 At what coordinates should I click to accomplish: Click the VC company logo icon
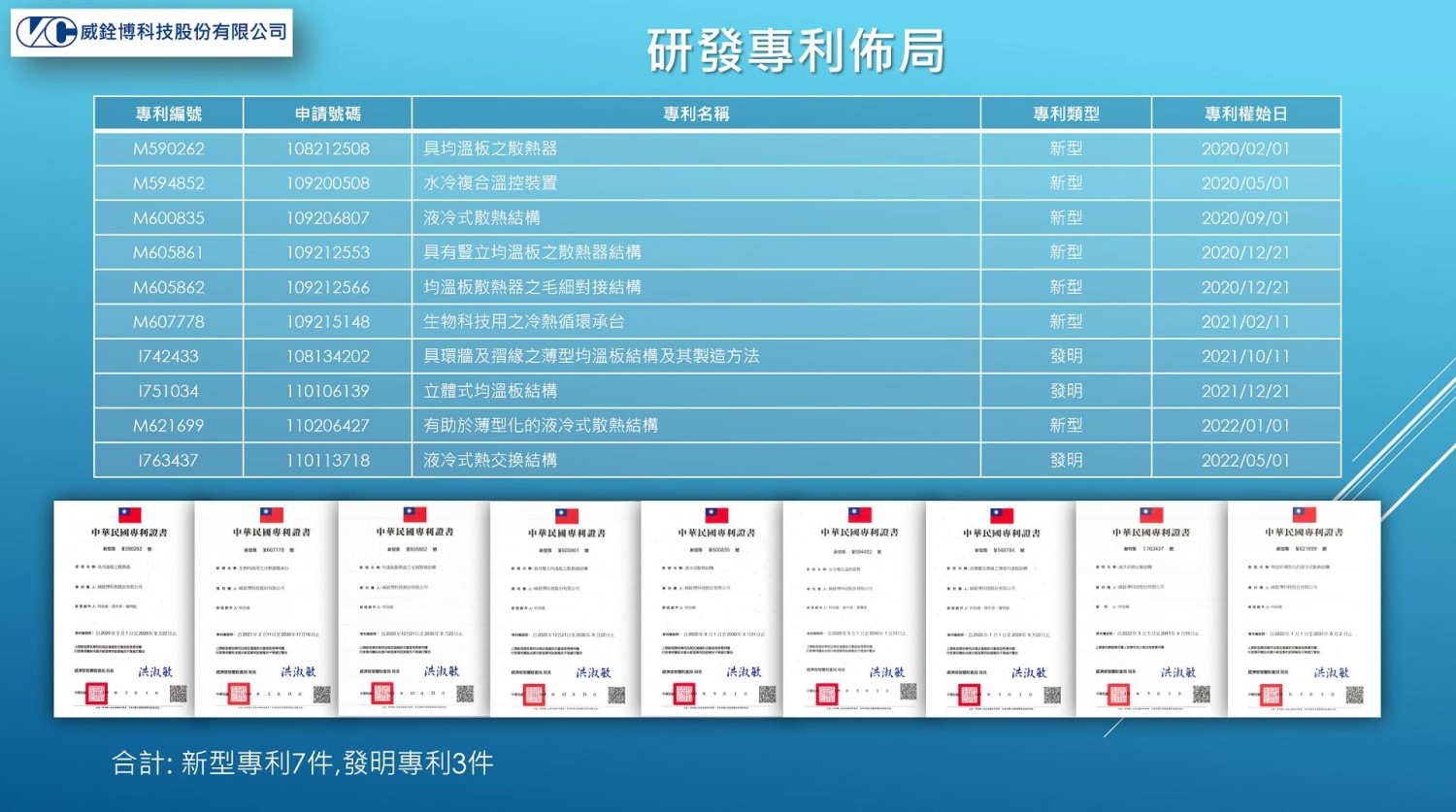(46, 32)
